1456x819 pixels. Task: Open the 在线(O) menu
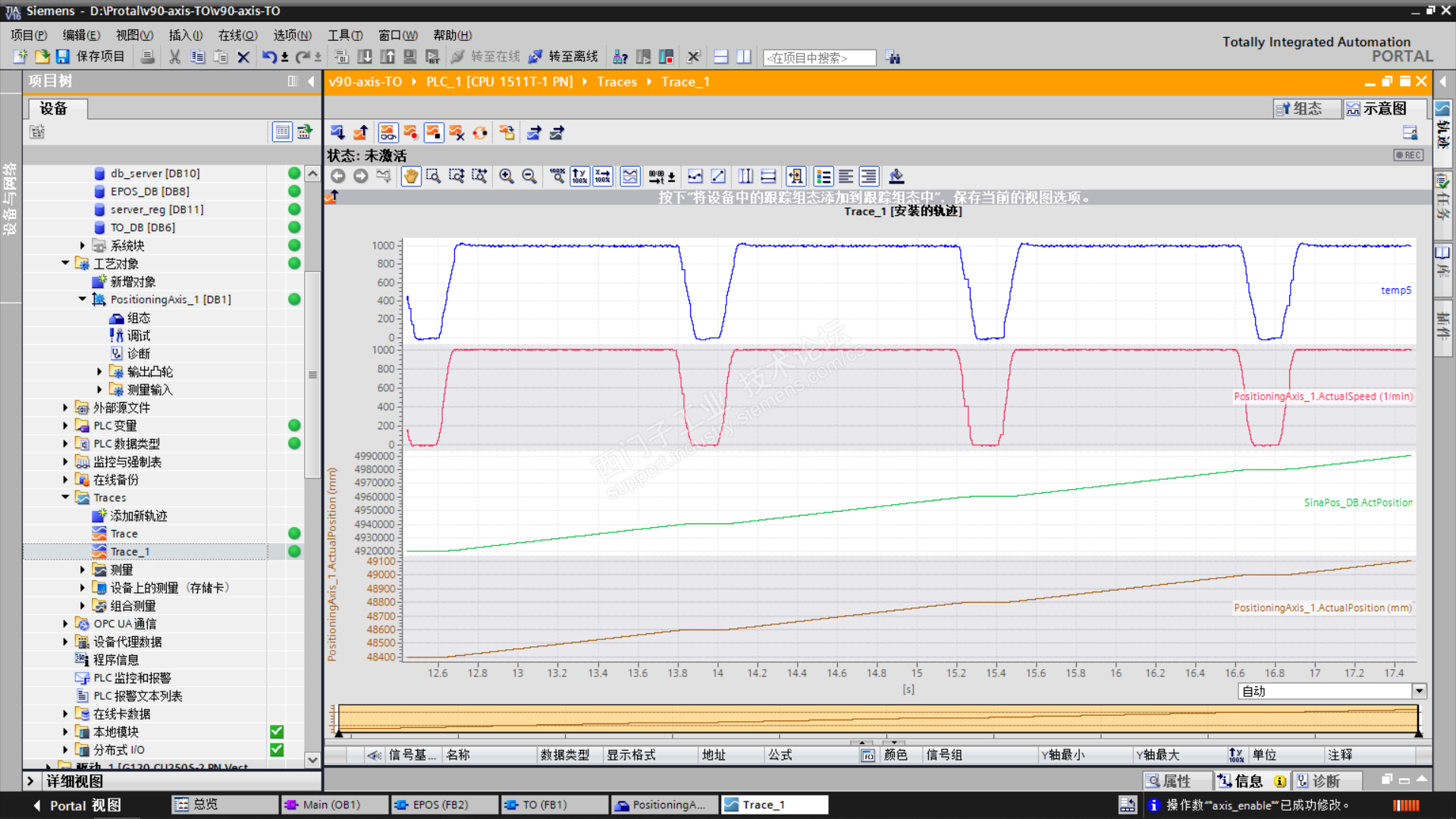[x=237, y=35]
